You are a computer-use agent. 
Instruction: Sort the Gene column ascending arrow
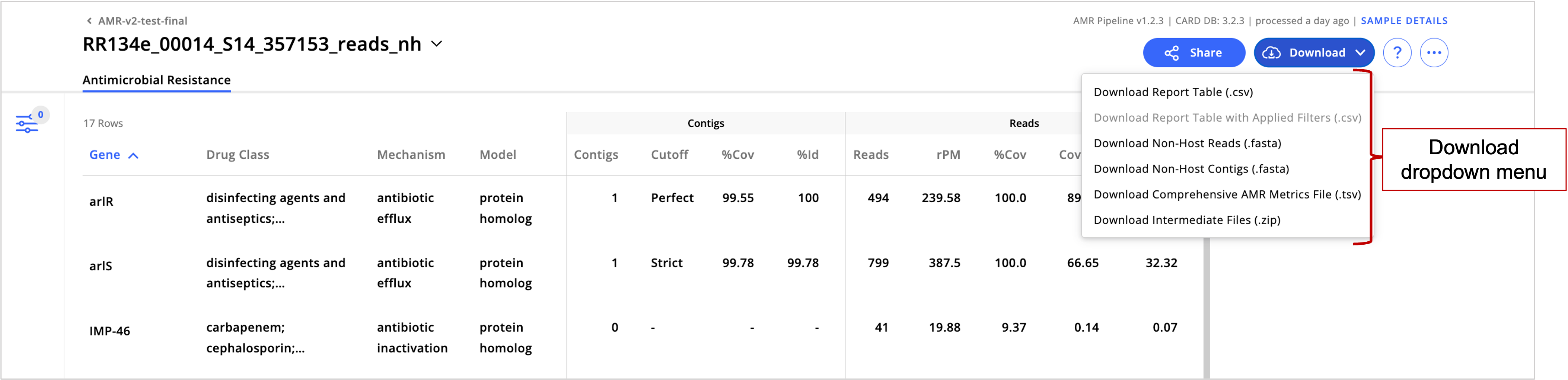pos(133,155)
